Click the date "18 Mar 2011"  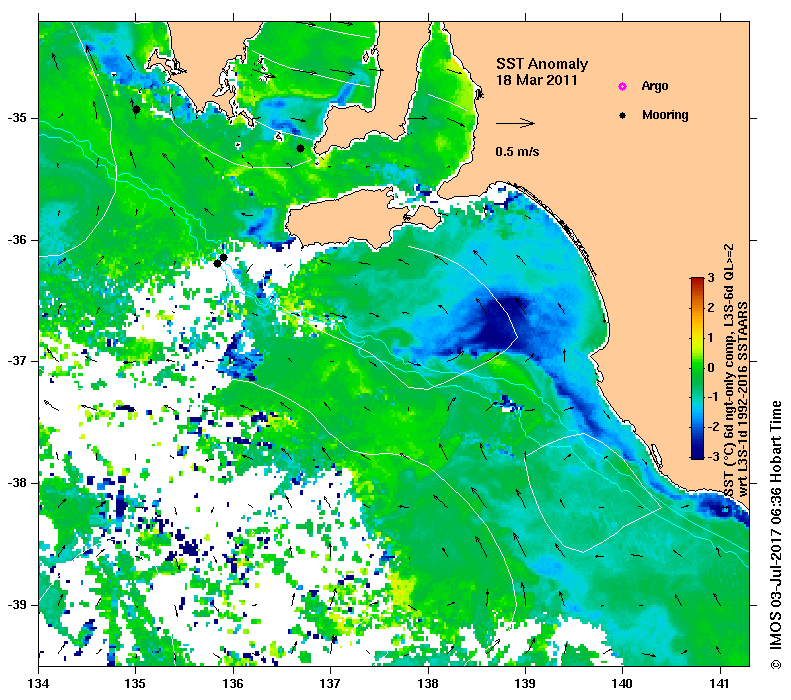(x=536, y=80)
